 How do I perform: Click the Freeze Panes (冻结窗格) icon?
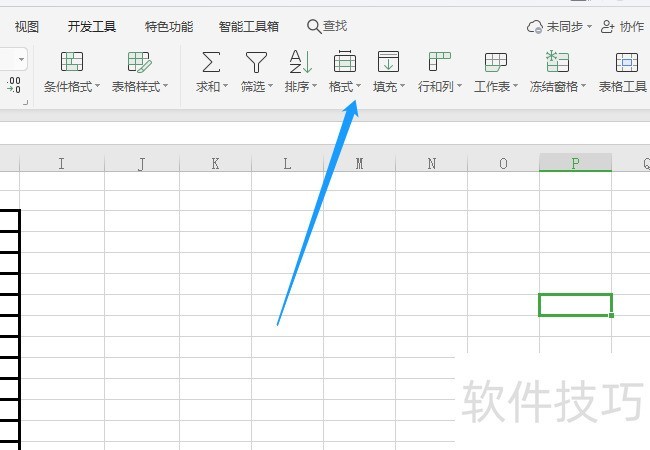[x=557, y=61]
